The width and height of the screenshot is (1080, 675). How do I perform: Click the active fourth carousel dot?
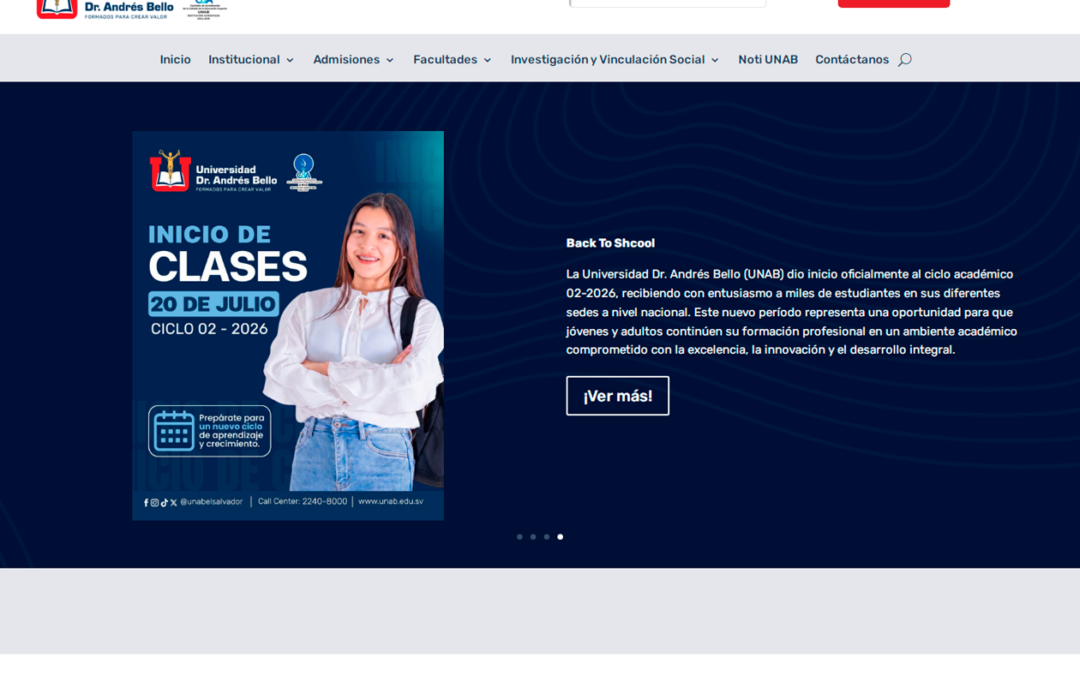560,537
